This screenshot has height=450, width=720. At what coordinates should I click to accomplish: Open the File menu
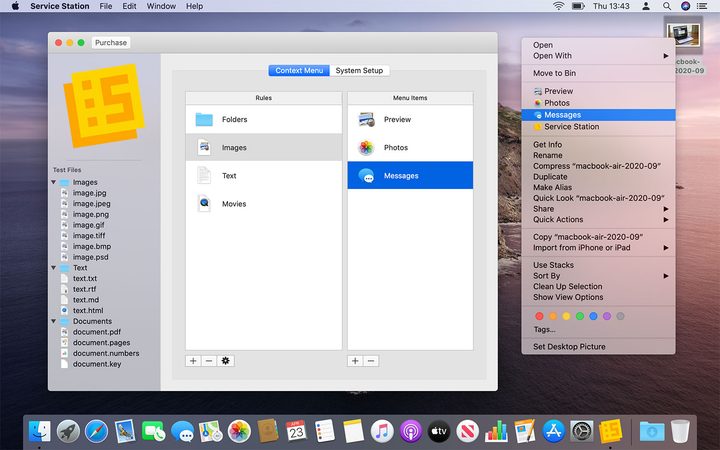(106, 6)
